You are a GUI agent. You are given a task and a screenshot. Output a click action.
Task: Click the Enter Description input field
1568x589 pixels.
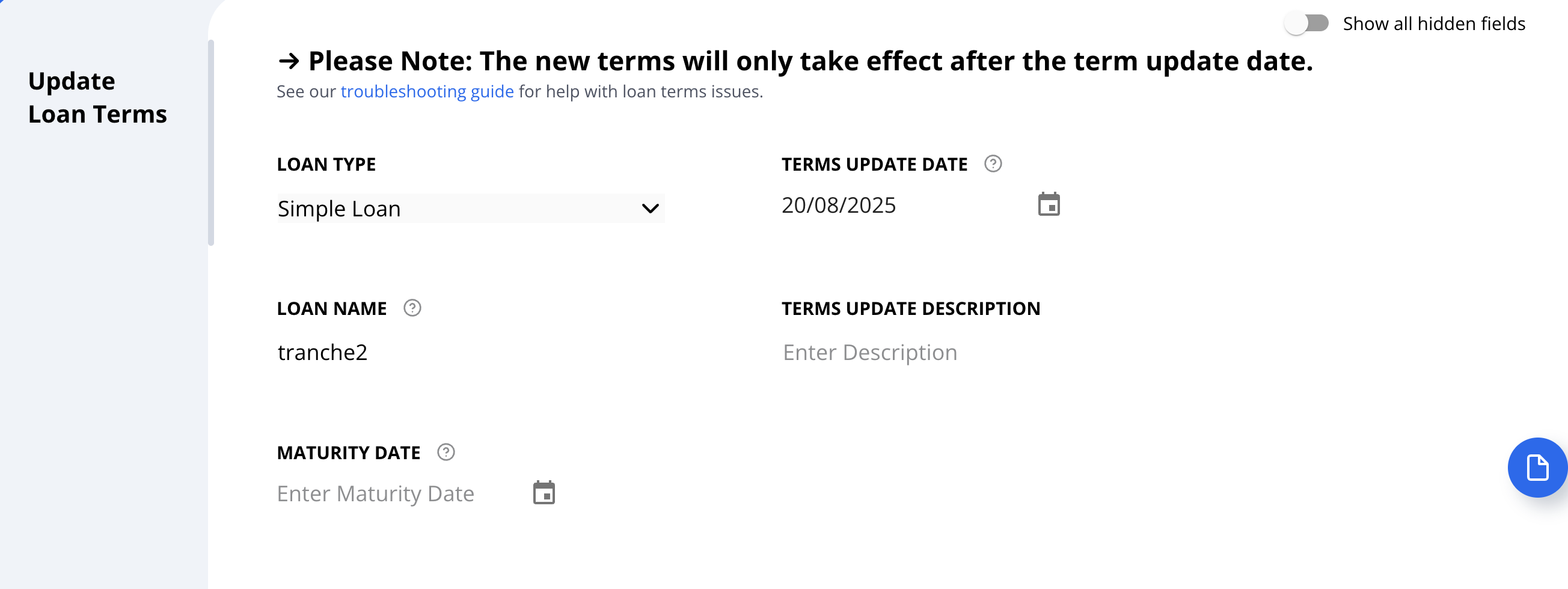(974, 352)
